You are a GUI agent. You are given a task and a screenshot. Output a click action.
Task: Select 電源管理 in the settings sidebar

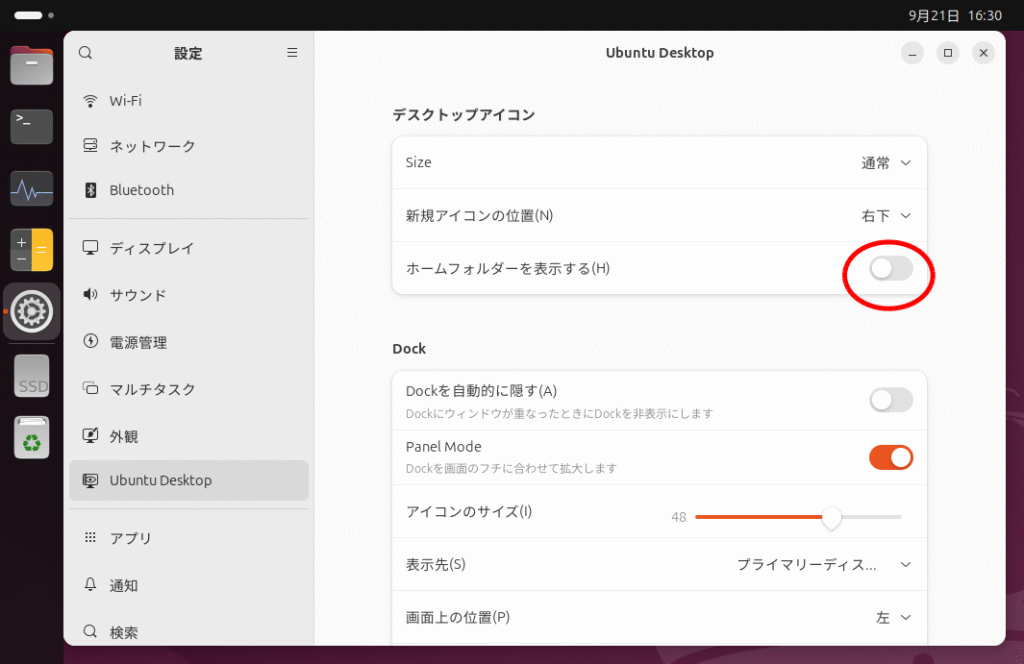click(189, 341)
